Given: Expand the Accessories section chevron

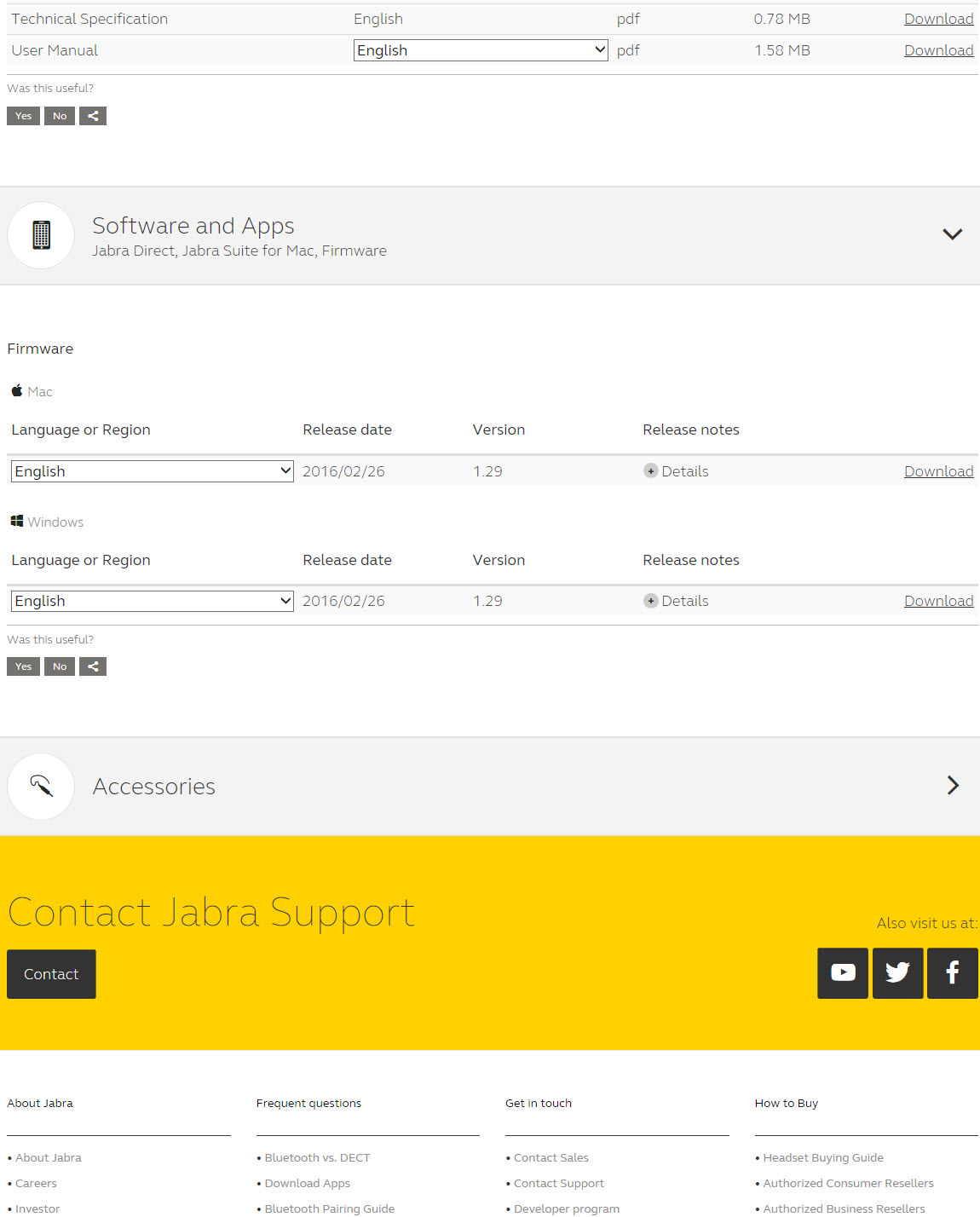Looking at the screenshot, I should click(953, 785).
